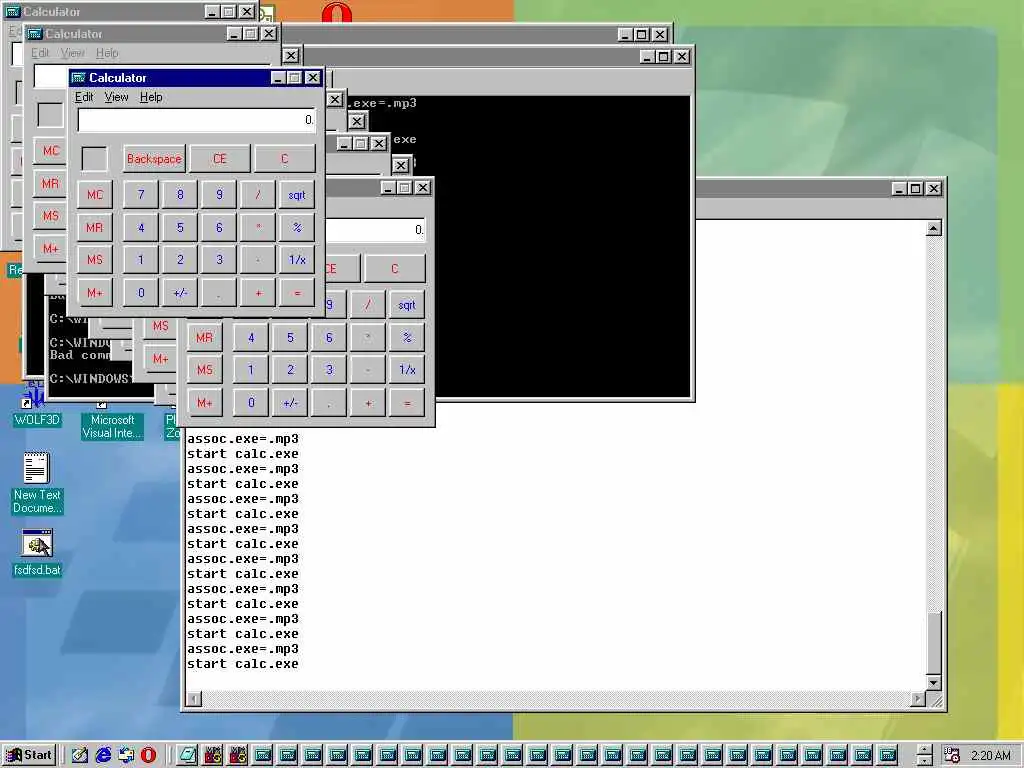Image resolution: width=1024 pixels, height=768 pixels.
Task: Click M+ in the active Calculator
Action: click(95, 293)
